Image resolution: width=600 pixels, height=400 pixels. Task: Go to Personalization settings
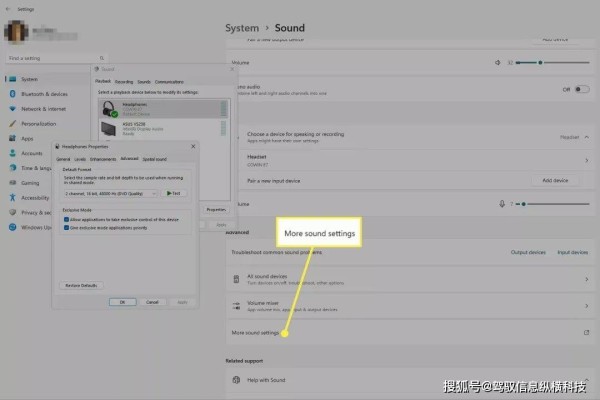[37, 123]
